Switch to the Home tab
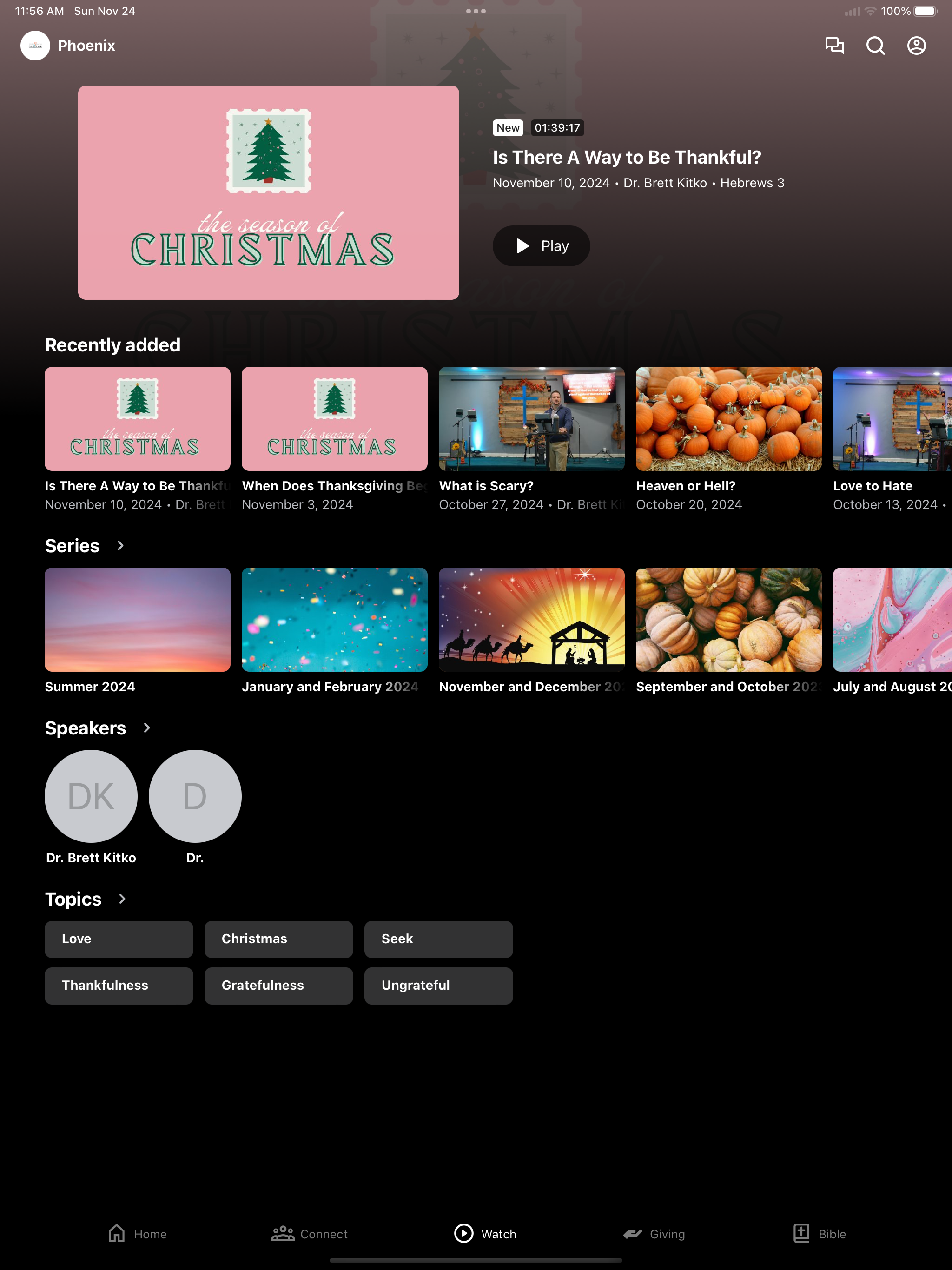 pos(138,1233)
